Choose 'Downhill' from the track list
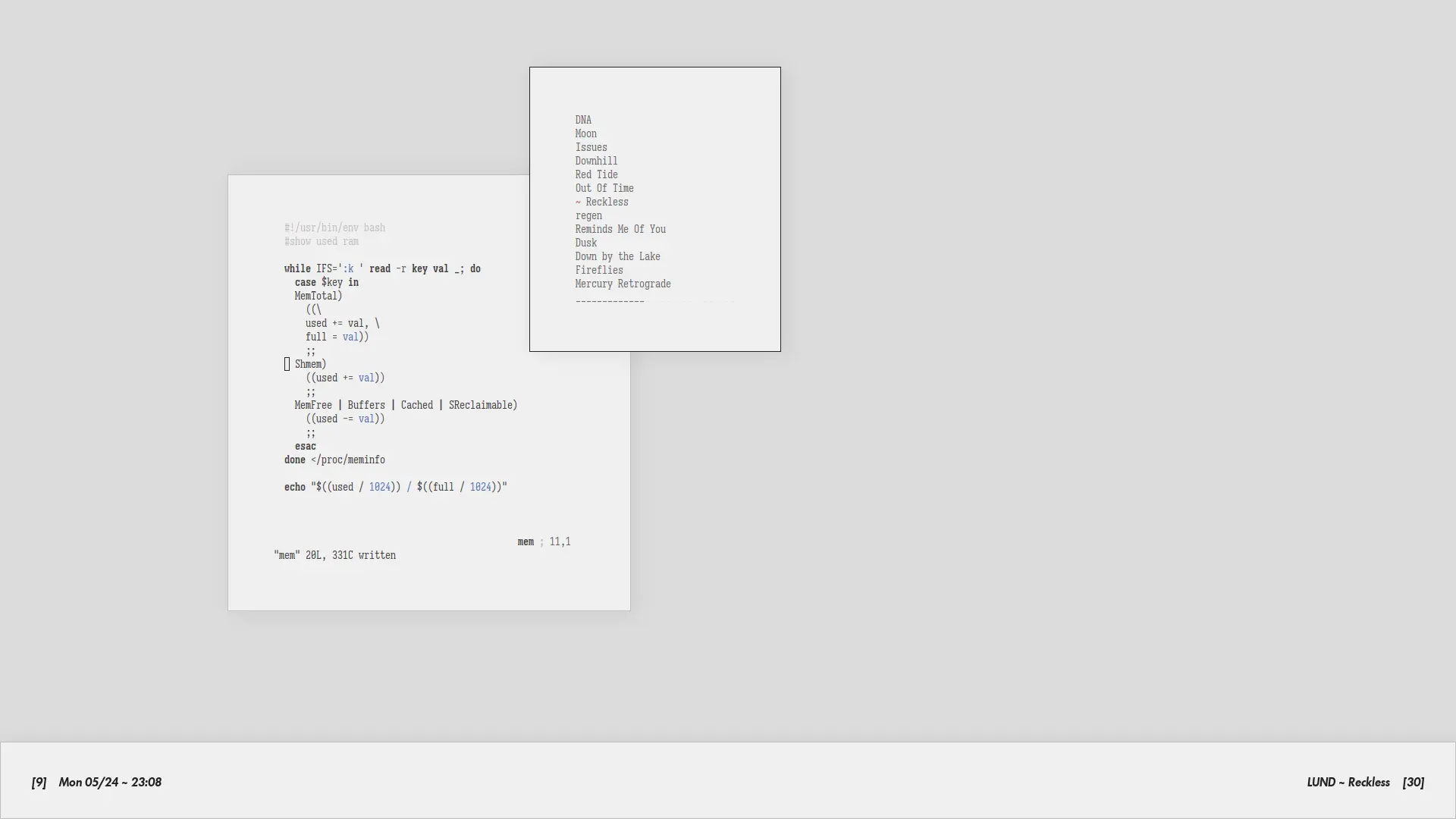 pyautogui.click(x=596, y=161)
